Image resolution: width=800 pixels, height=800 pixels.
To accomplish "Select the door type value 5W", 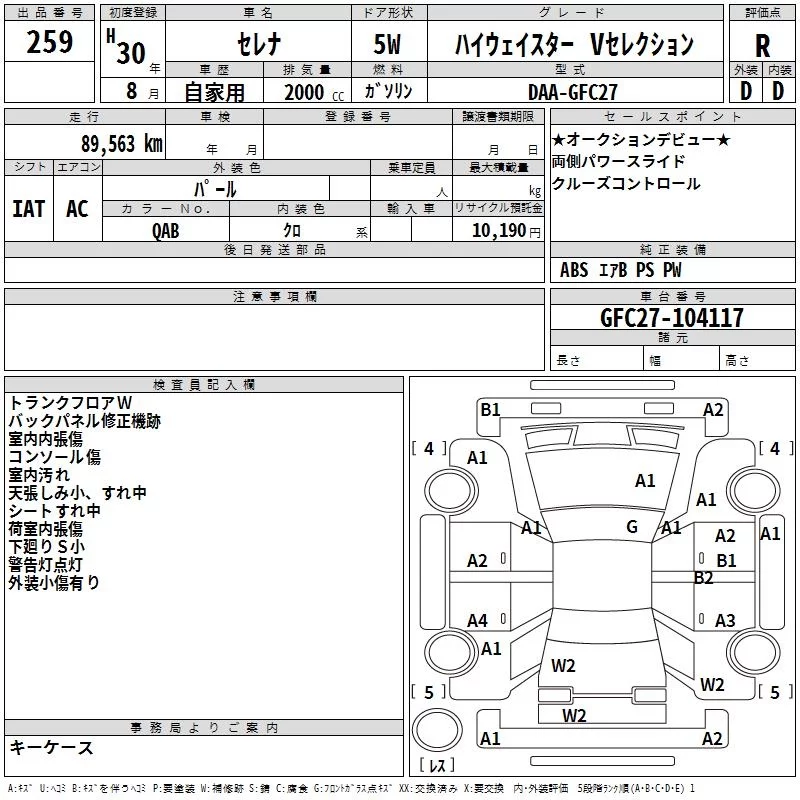I will pos(387,44).
